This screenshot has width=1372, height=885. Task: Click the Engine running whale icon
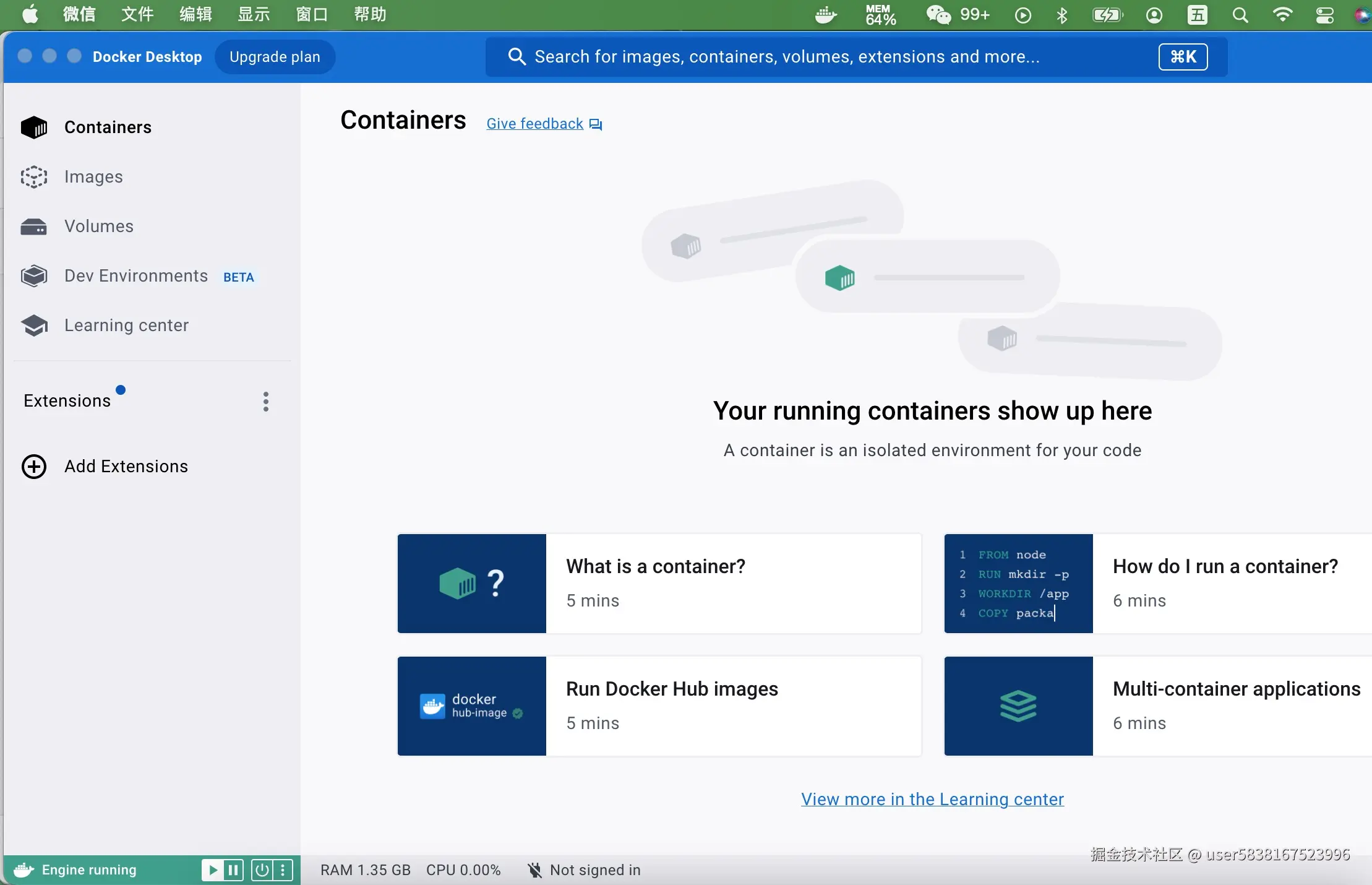click(x=24, y=870)
